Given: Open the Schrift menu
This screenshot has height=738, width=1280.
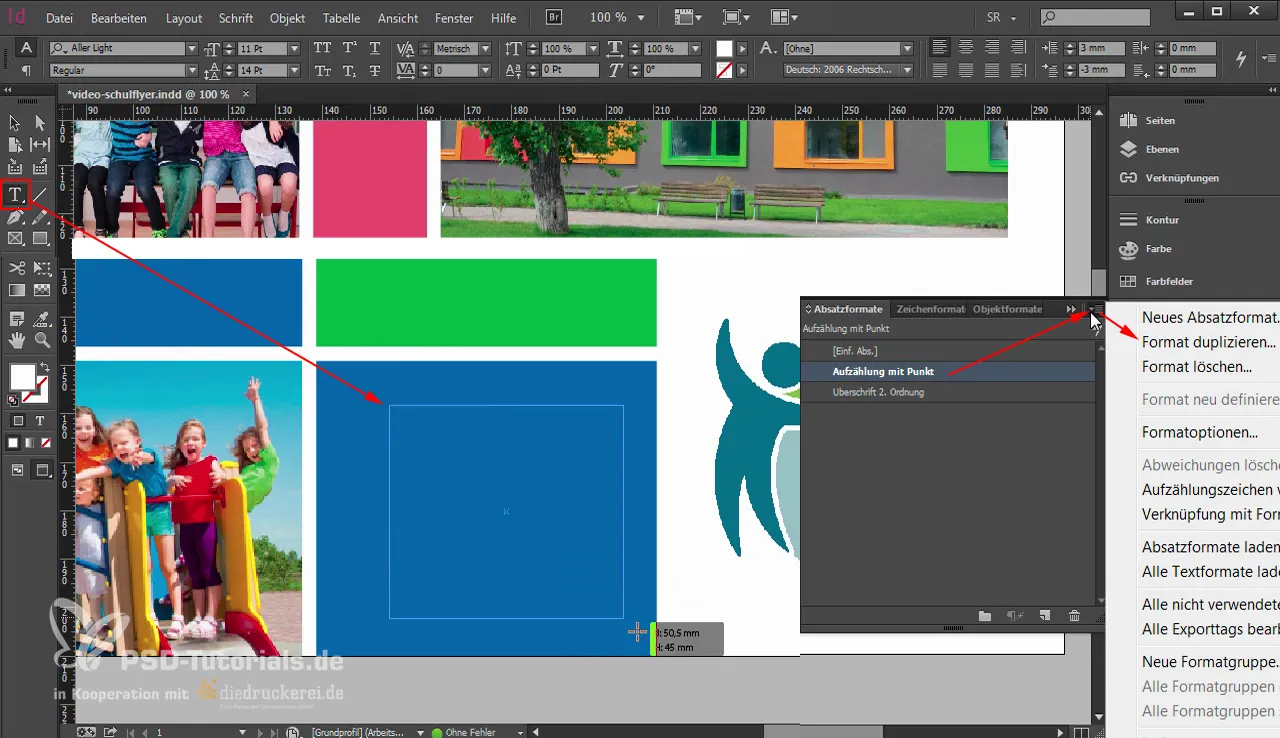Looking at the screenshot, I should [x=235, y=18].
